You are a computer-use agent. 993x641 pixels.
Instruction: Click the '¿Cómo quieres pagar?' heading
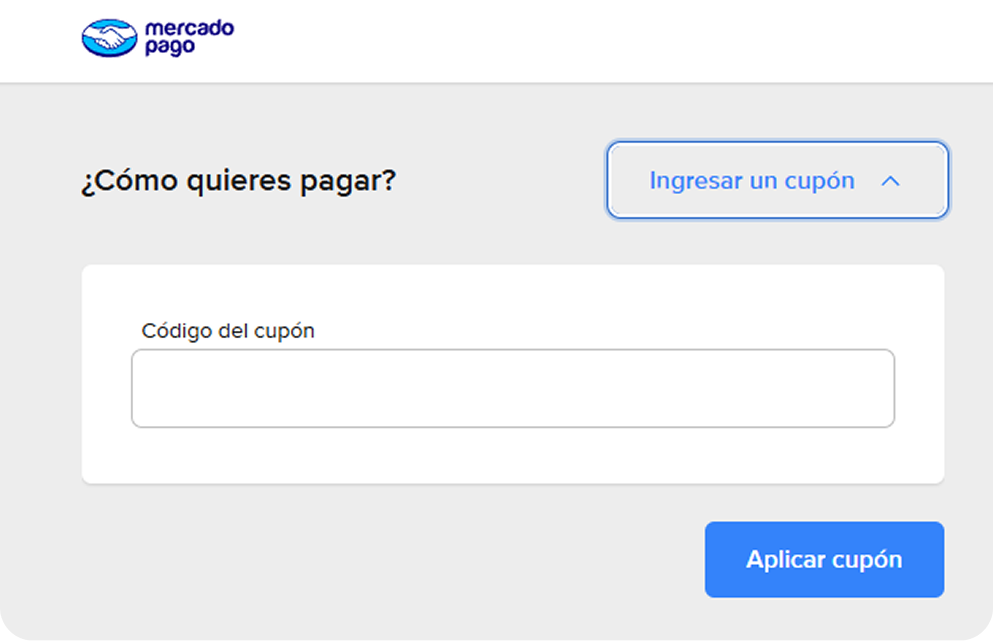pyautogui.click(x=239, y=181)
